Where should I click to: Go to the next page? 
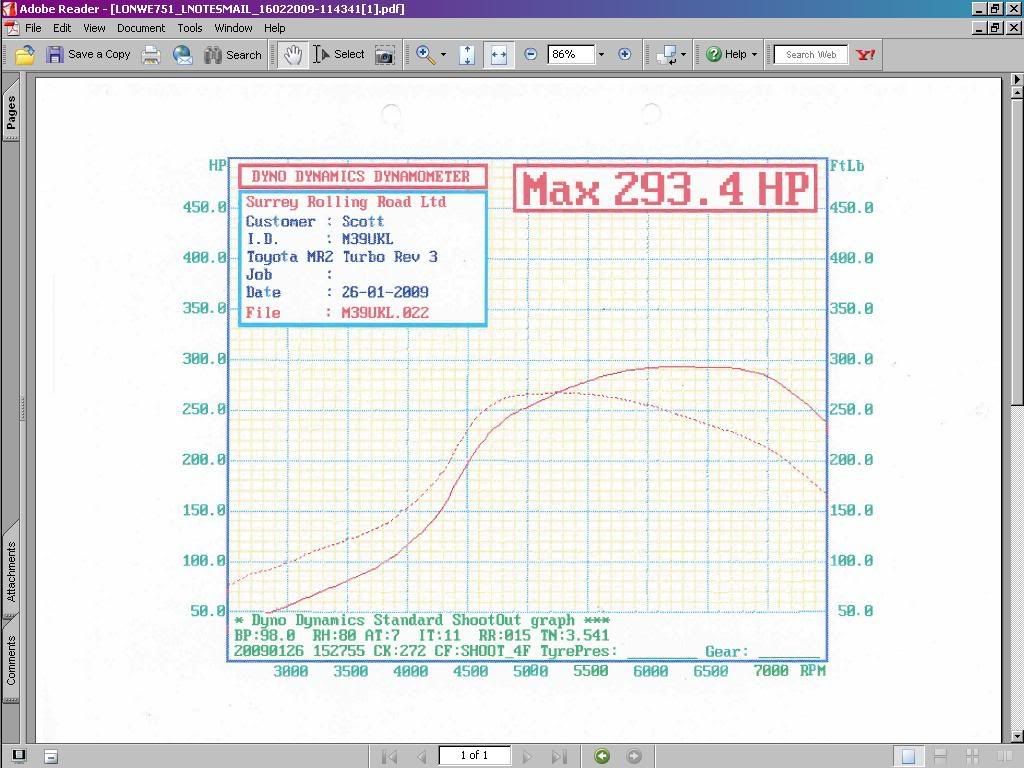click(x=526, y=756)
